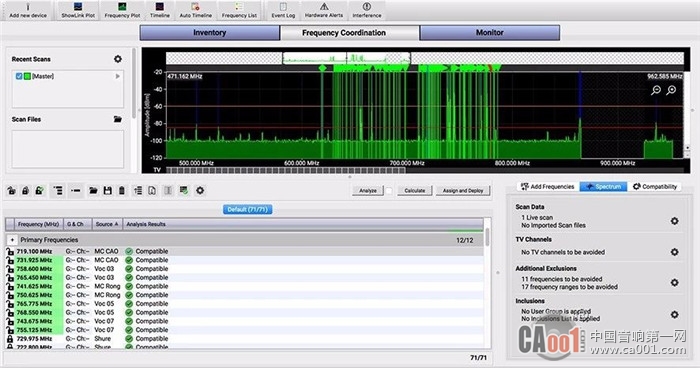Open the Interference view
Image resolution: width=700 pixels, height=368 pixels.
click(x=367, y=10)
